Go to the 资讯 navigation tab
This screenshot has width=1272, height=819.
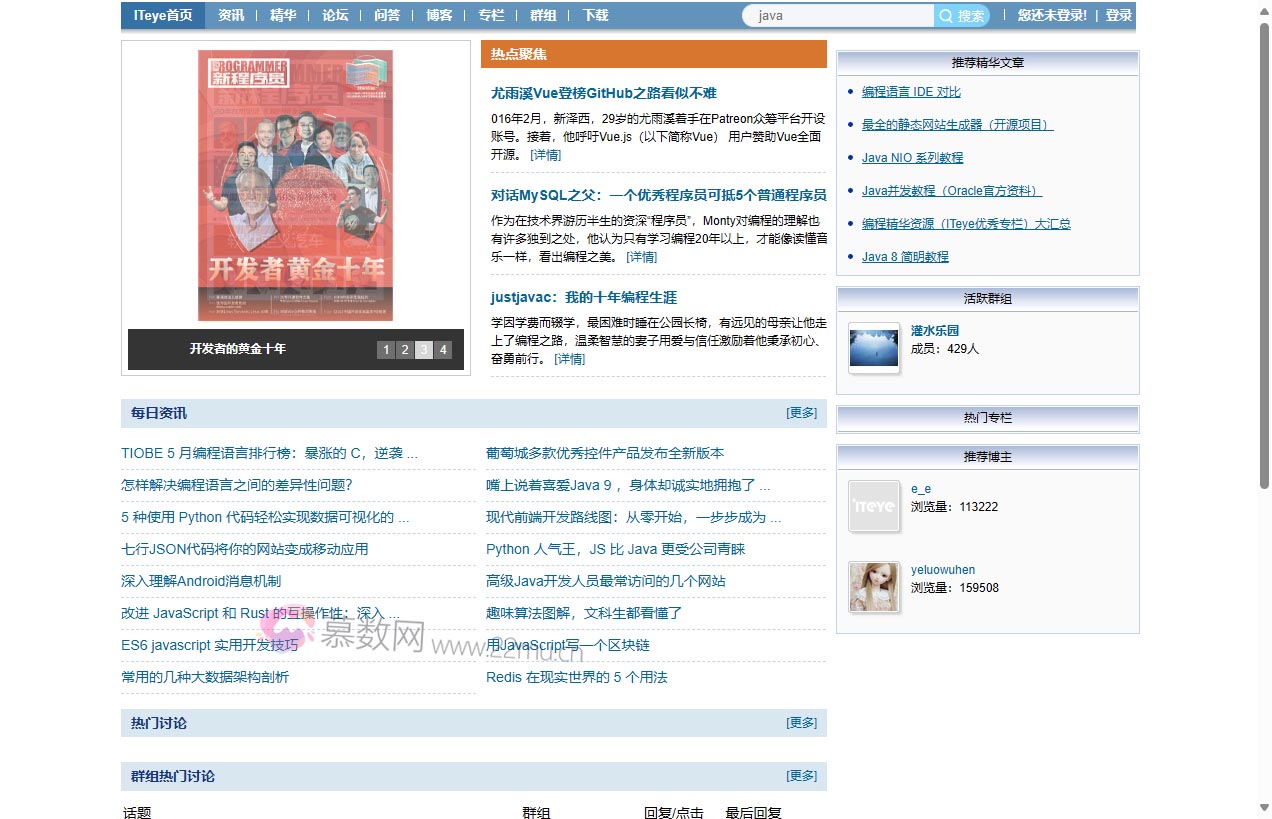[x=231, y=16]
